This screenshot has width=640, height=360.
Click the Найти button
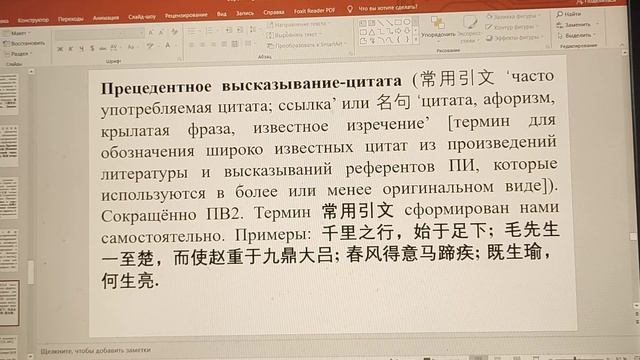569,14
